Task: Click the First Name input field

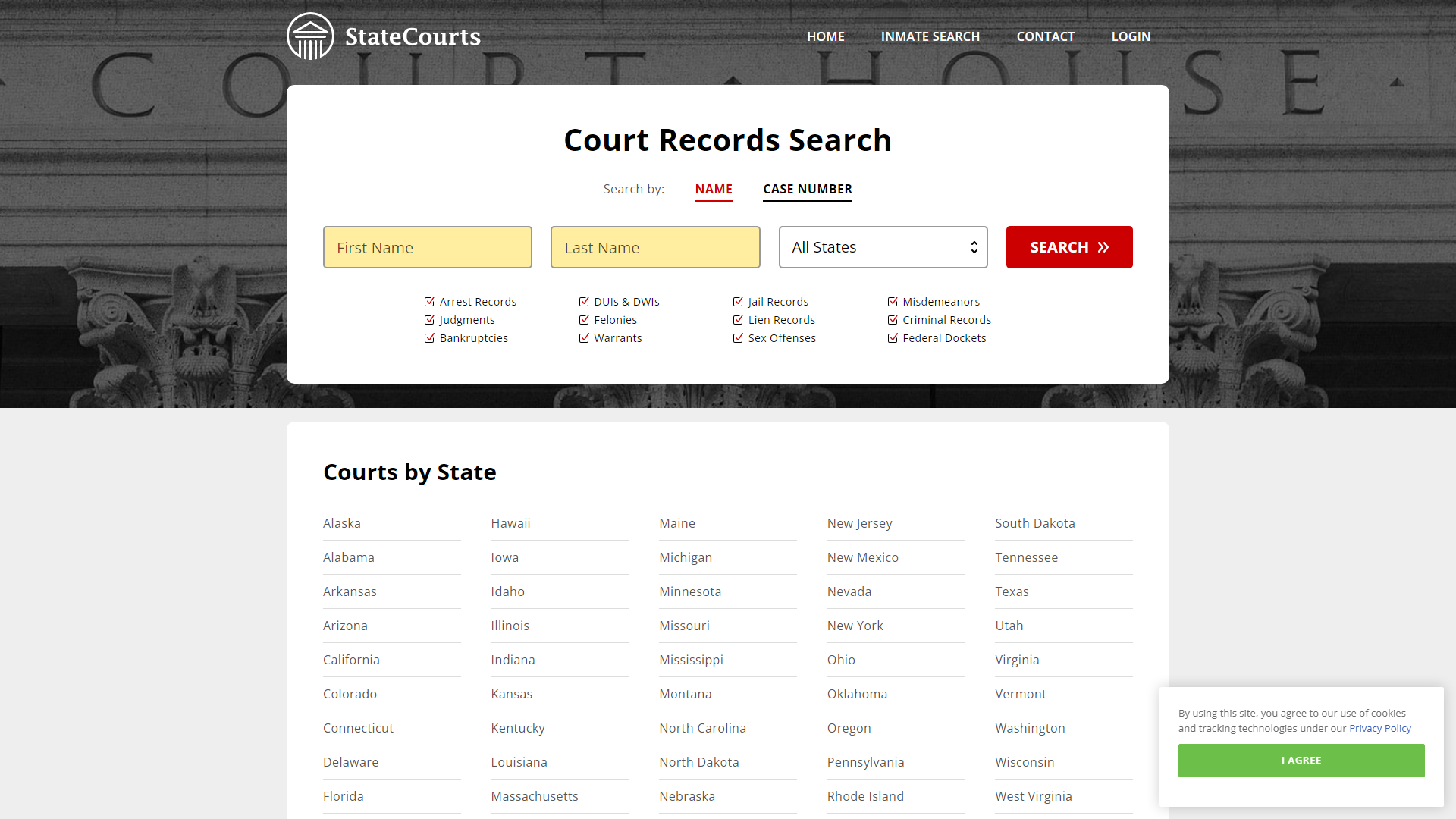Action: 427,247
